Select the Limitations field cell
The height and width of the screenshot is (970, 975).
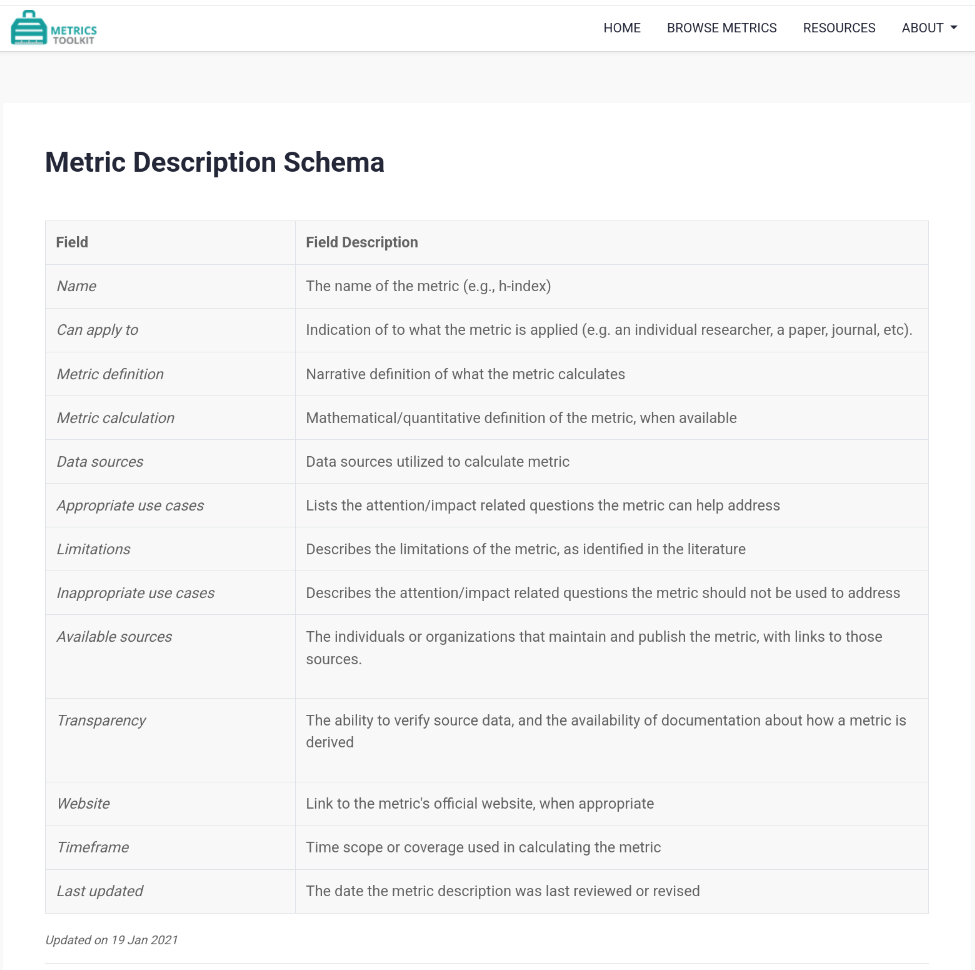94,549
